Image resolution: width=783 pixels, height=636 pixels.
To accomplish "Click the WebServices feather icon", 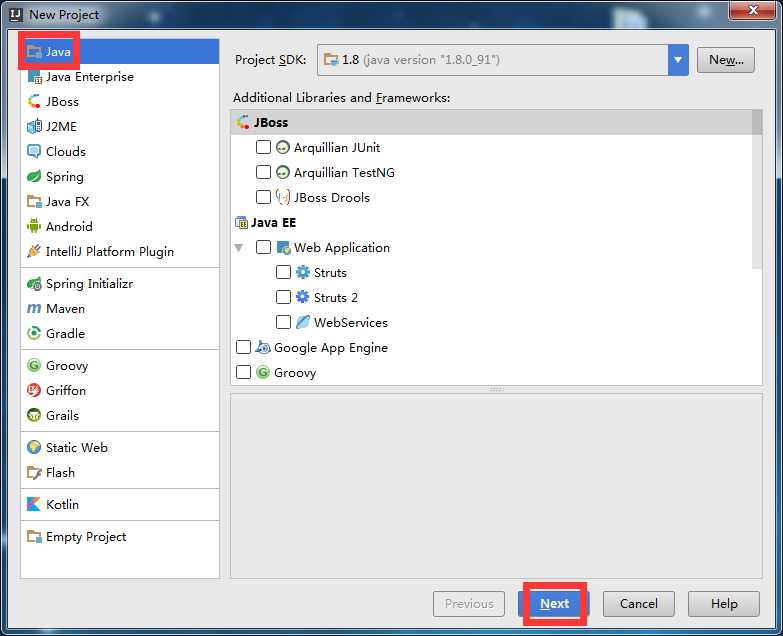I will pyautogui.click(x=303, y=322).
